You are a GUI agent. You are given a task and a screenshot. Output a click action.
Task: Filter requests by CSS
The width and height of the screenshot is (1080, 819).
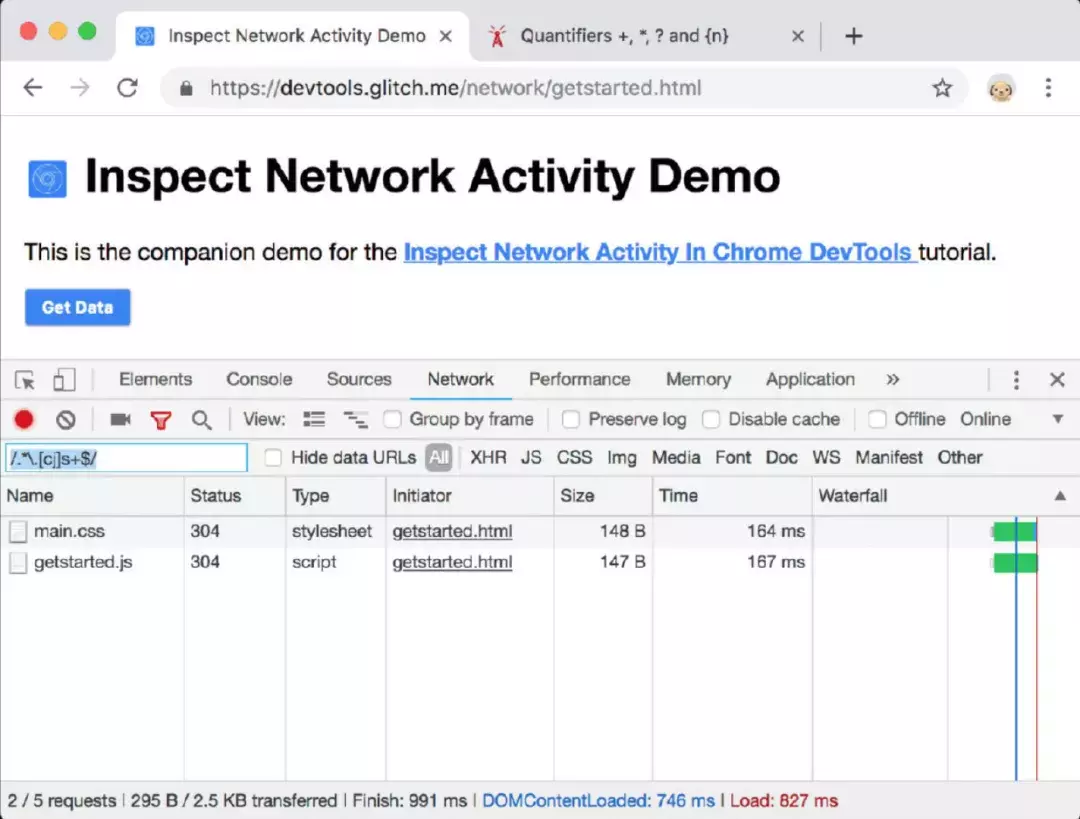tap(574, 457)
